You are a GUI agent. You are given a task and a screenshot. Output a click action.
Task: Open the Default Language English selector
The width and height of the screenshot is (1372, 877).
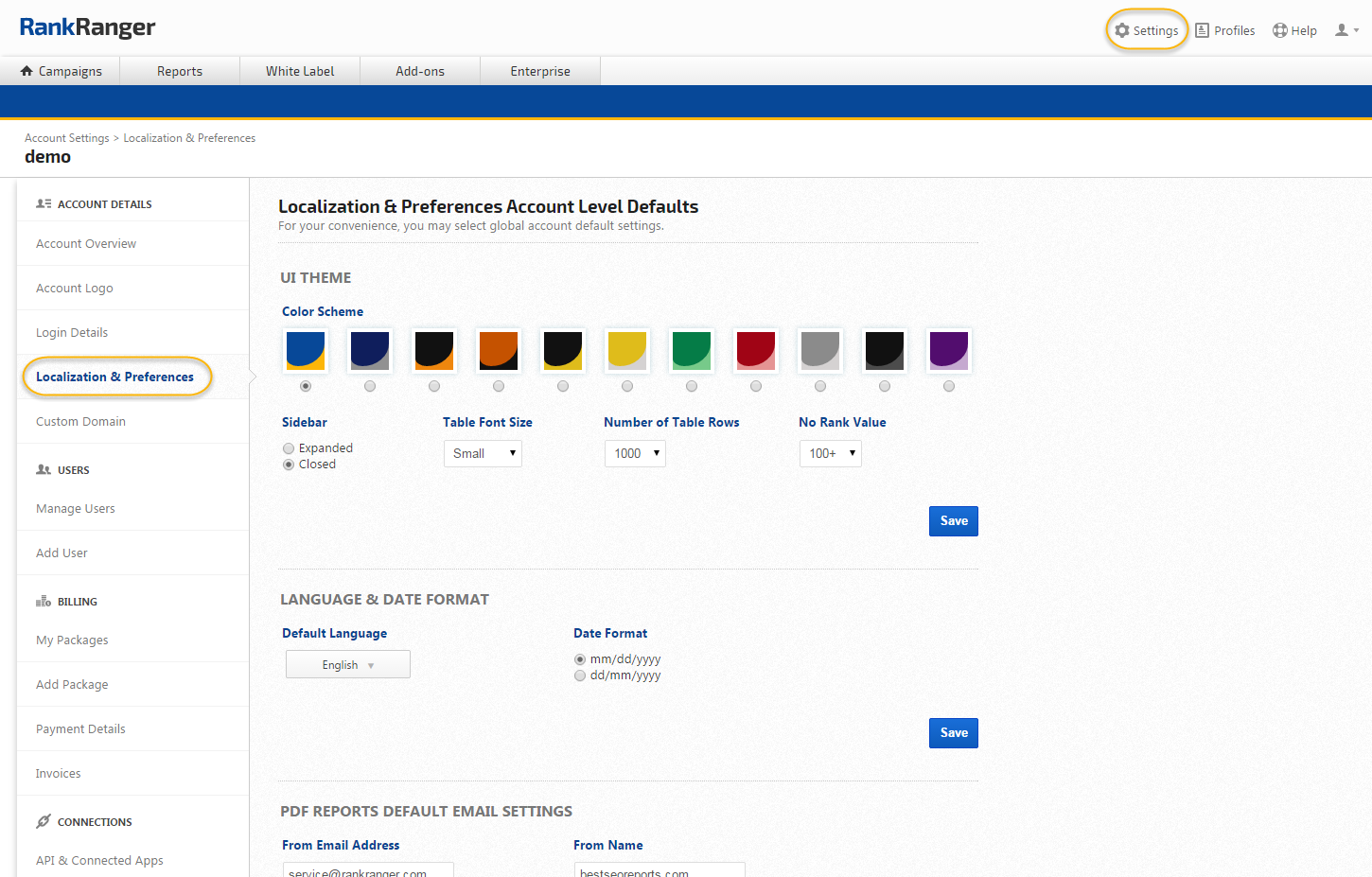347,665
